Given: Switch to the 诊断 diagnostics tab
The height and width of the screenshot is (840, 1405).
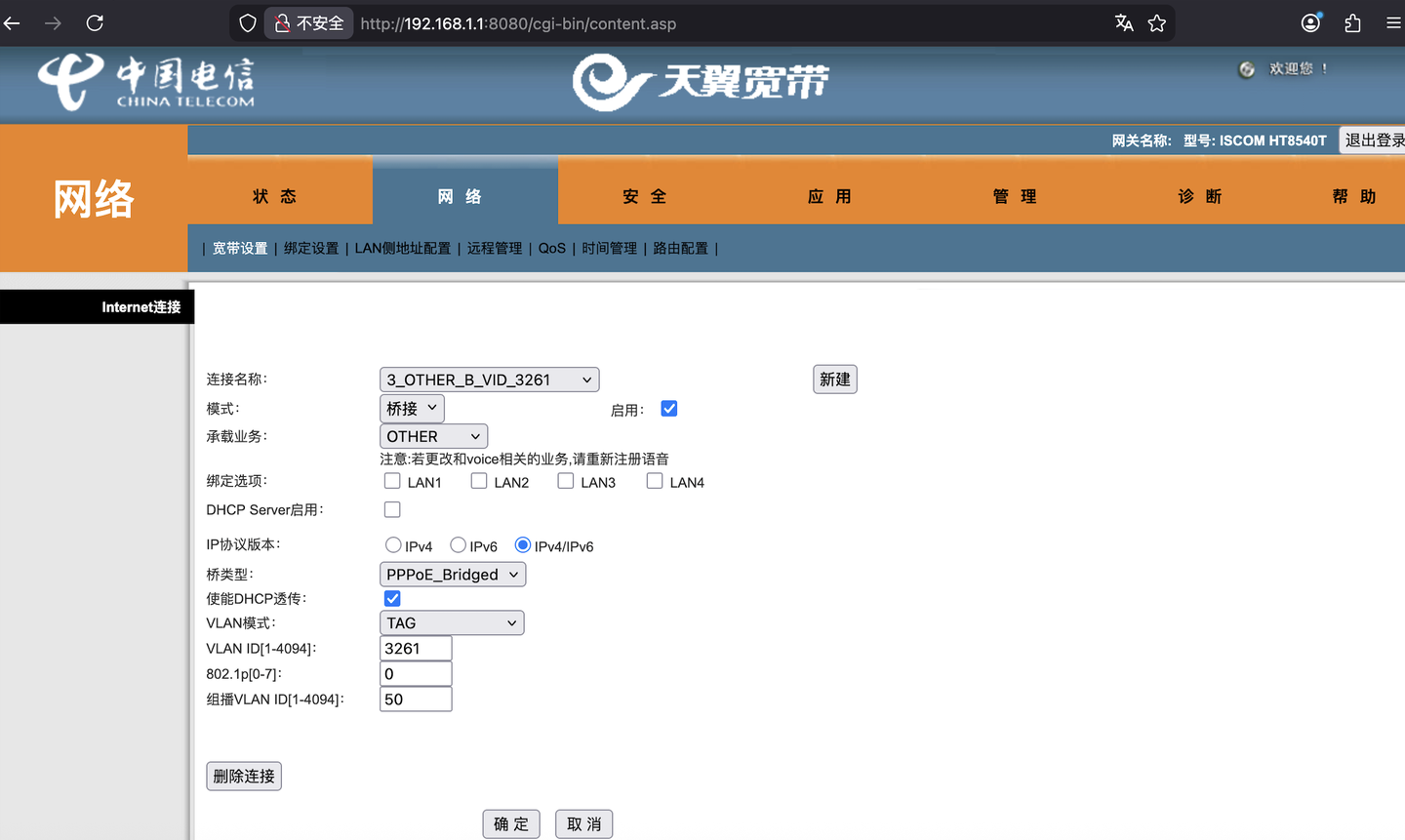Looking at the screenshot, I should pos(1201,196).
